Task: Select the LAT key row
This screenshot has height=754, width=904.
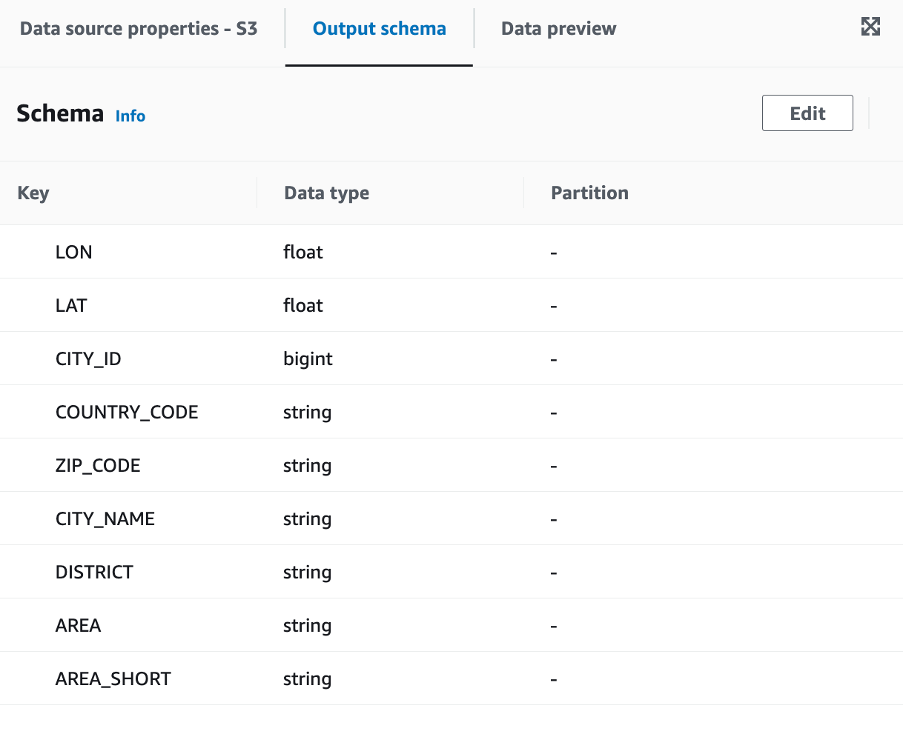Action: tap(451, 305)
